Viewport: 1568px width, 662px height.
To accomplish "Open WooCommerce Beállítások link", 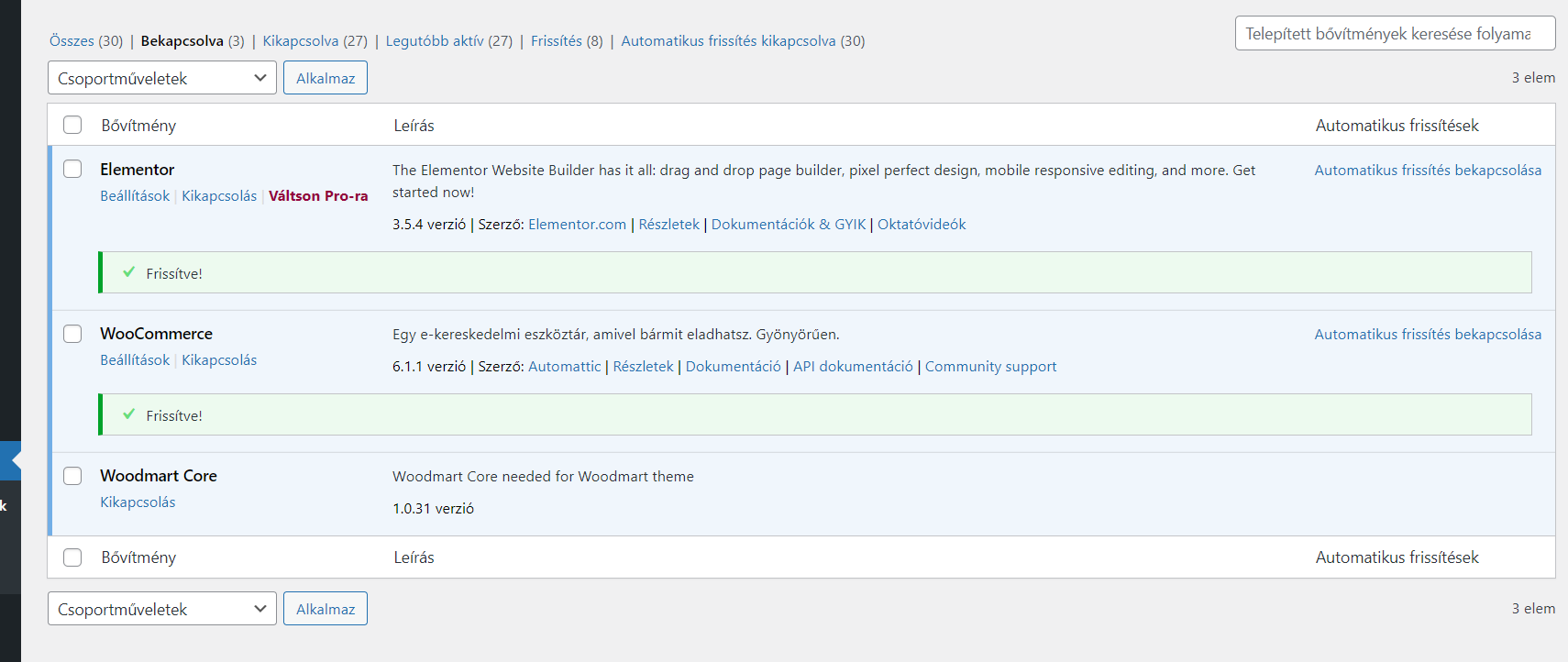I will point(135,359).
